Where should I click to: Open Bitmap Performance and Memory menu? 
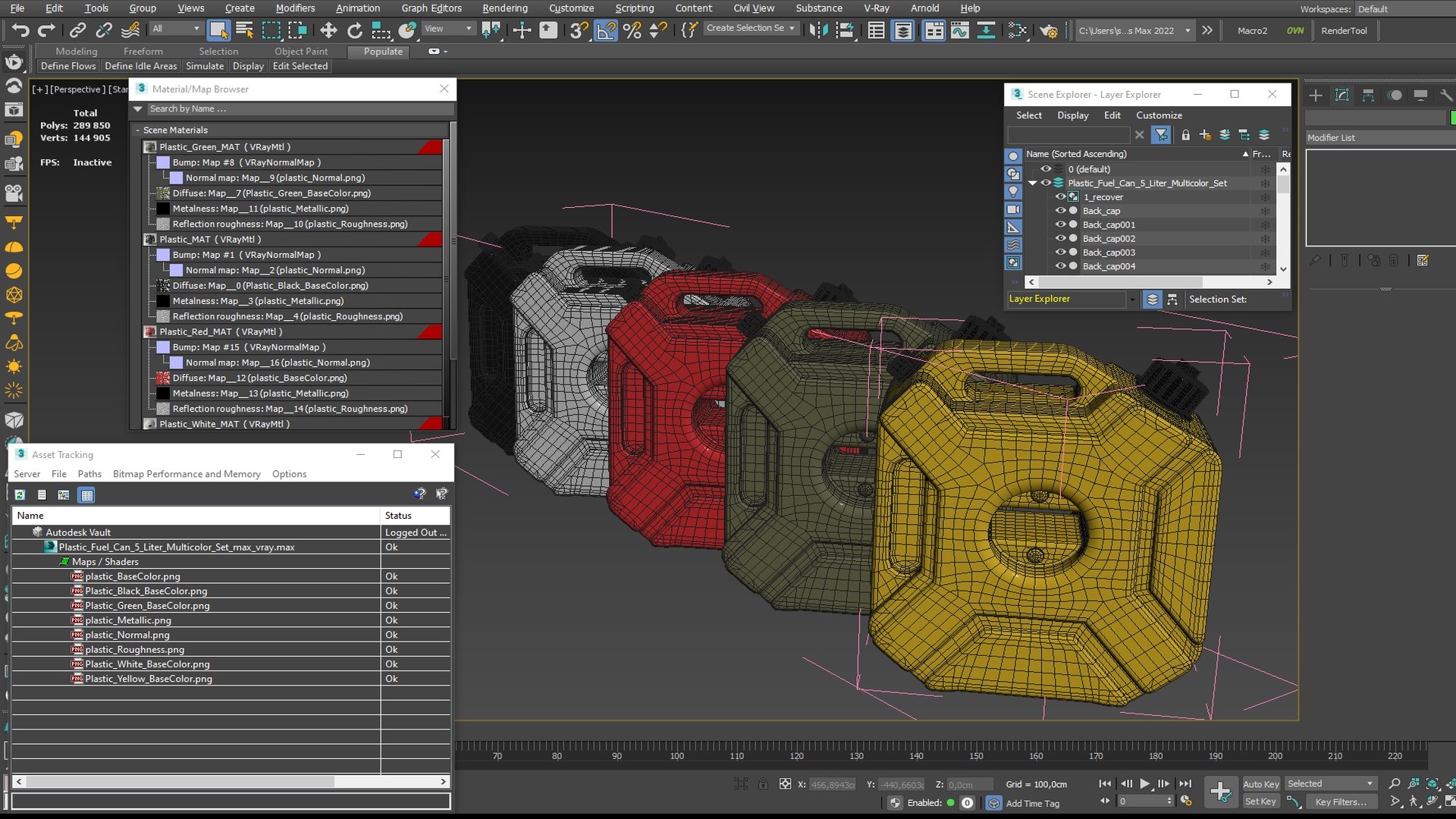(x=187, y=474)
